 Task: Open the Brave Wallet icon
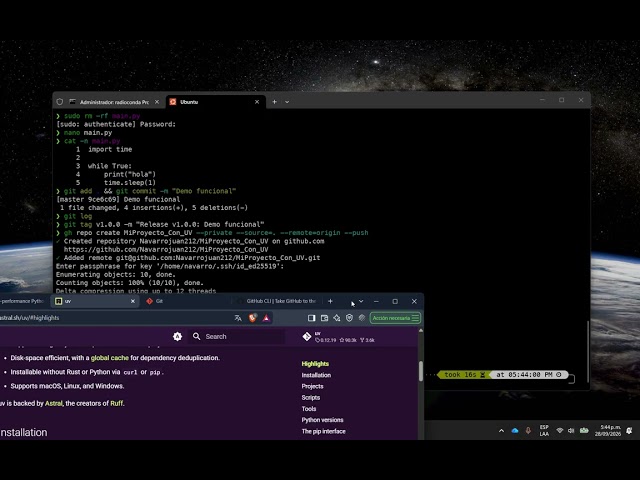324,318
